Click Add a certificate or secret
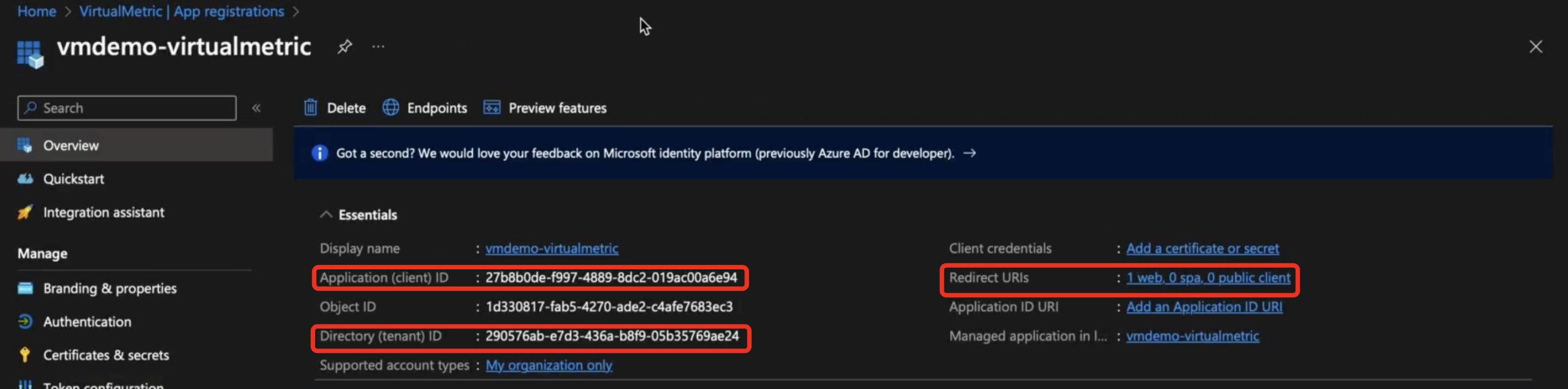The width and height of the screenshot is (1568, 389). (1202, 248)
